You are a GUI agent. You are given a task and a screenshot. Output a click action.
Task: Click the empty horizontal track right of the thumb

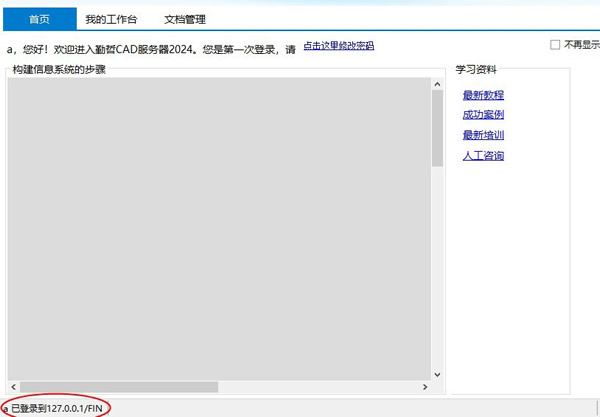(x=320, y=386)
